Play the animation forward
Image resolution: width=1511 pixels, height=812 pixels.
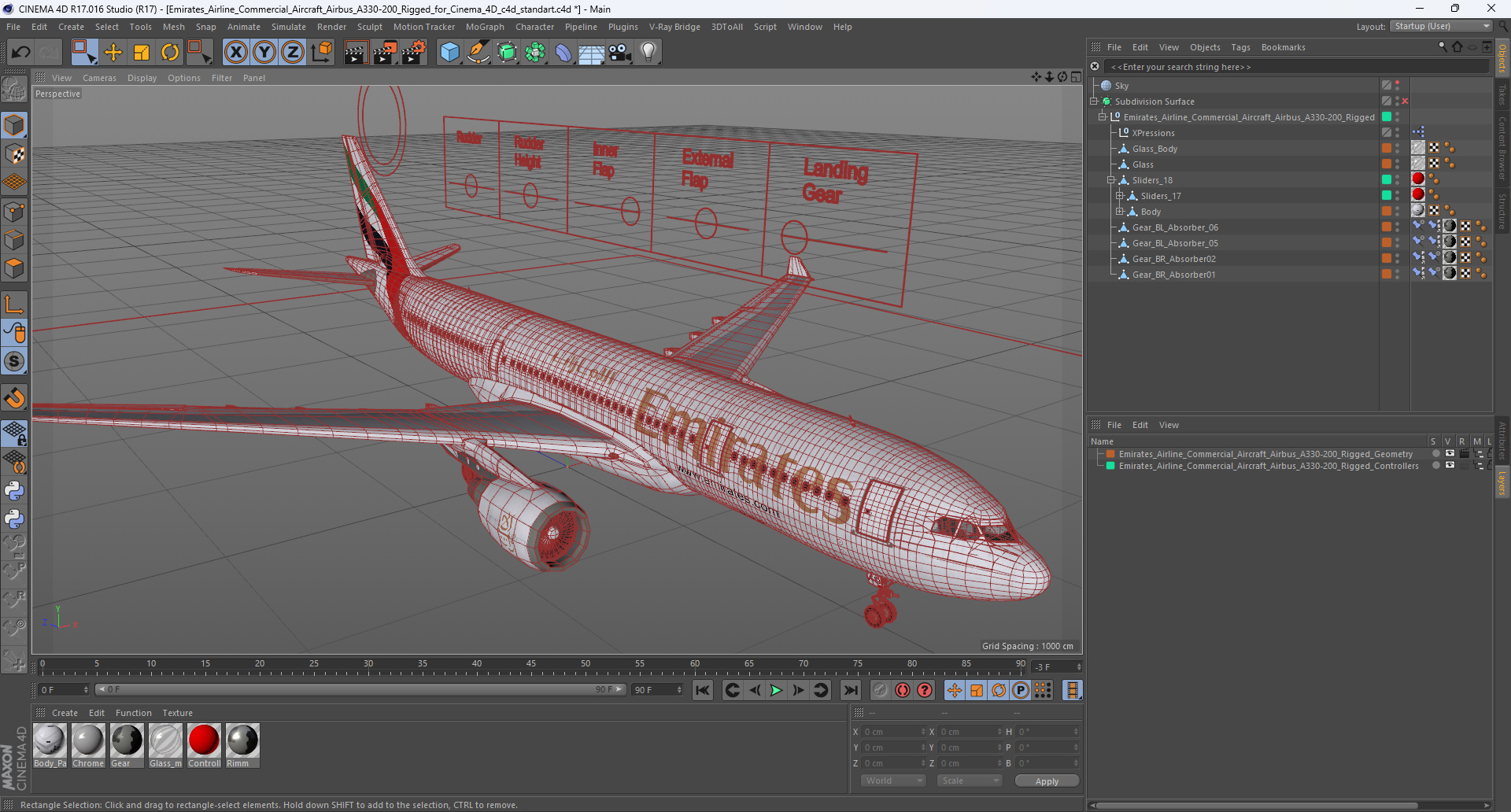tap(776, 690)
